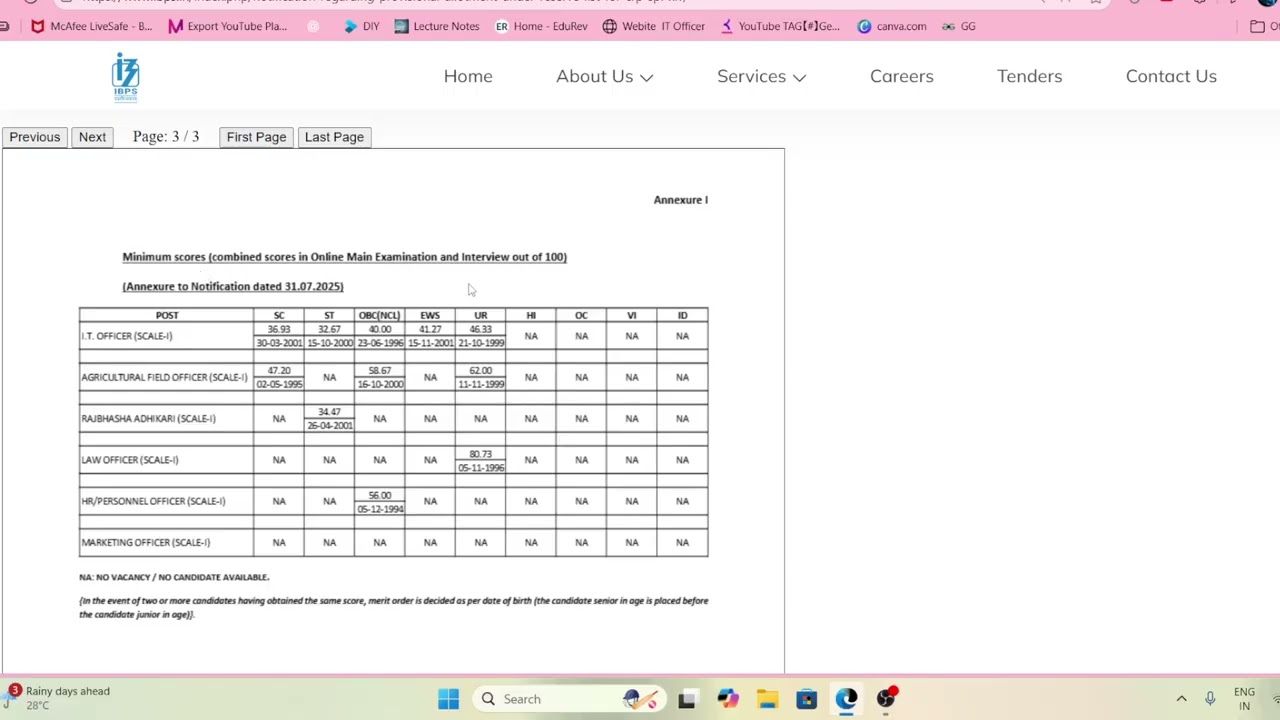1280x720 pixels.
Task: Click the 56.00 HR Officer OBC score
Action: tap(380, 495)
